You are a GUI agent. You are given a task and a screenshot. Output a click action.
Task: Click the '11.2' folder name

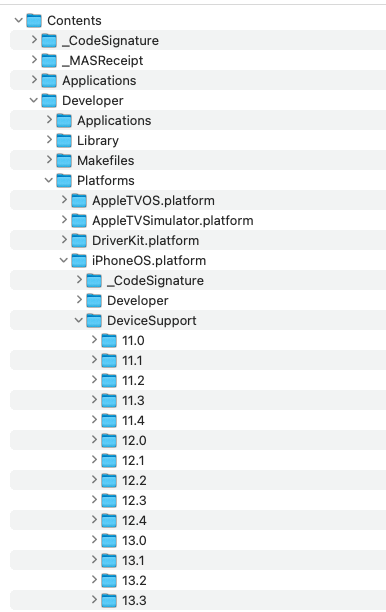coord(133,381)
